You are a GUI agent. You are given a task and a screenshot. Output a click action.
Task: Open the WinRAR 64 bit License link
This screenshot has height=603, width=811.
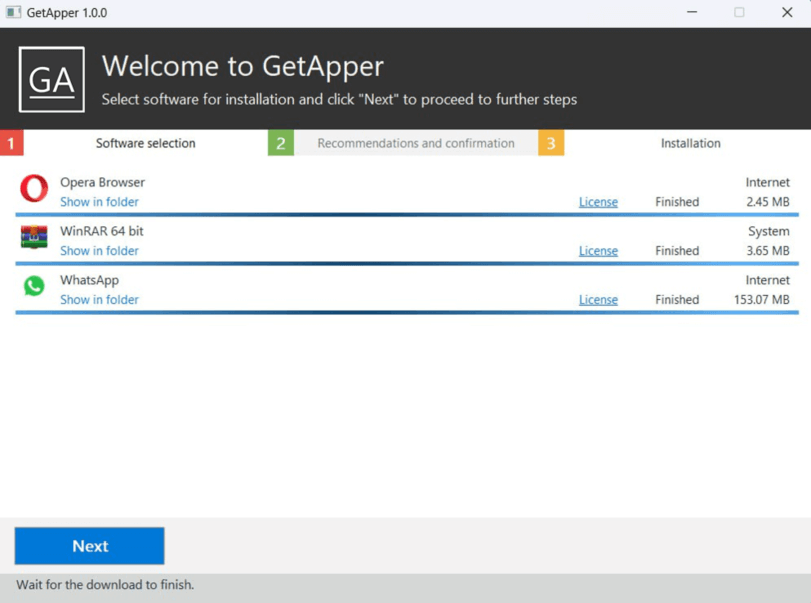click(x=598, y=251)
